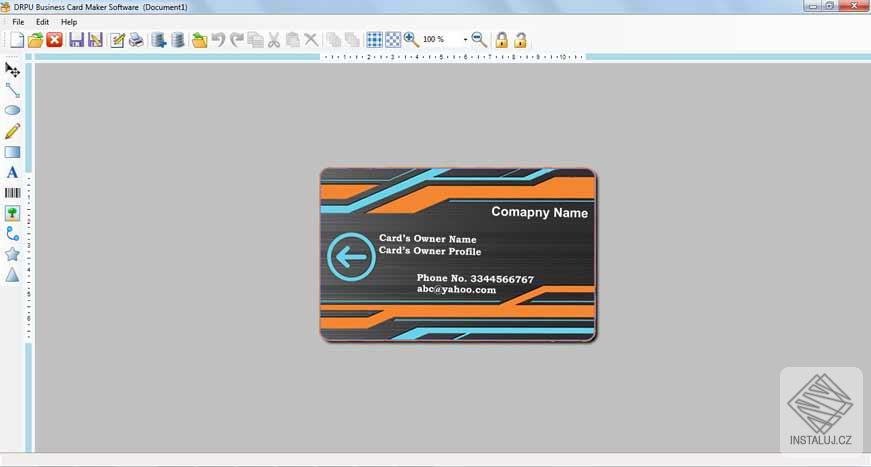Click the folder icon with green arrow
871x467 pixels.
tap(199, 40)
